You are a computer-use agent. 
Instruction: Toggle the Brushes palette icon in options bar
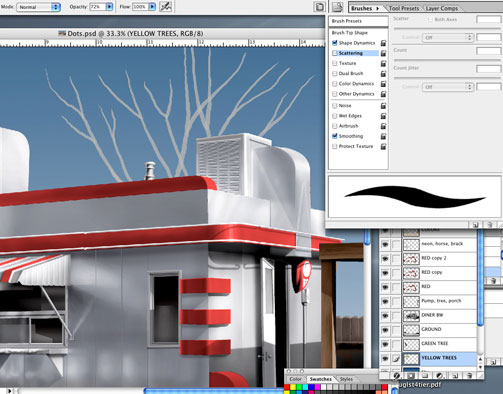point(319,7)
